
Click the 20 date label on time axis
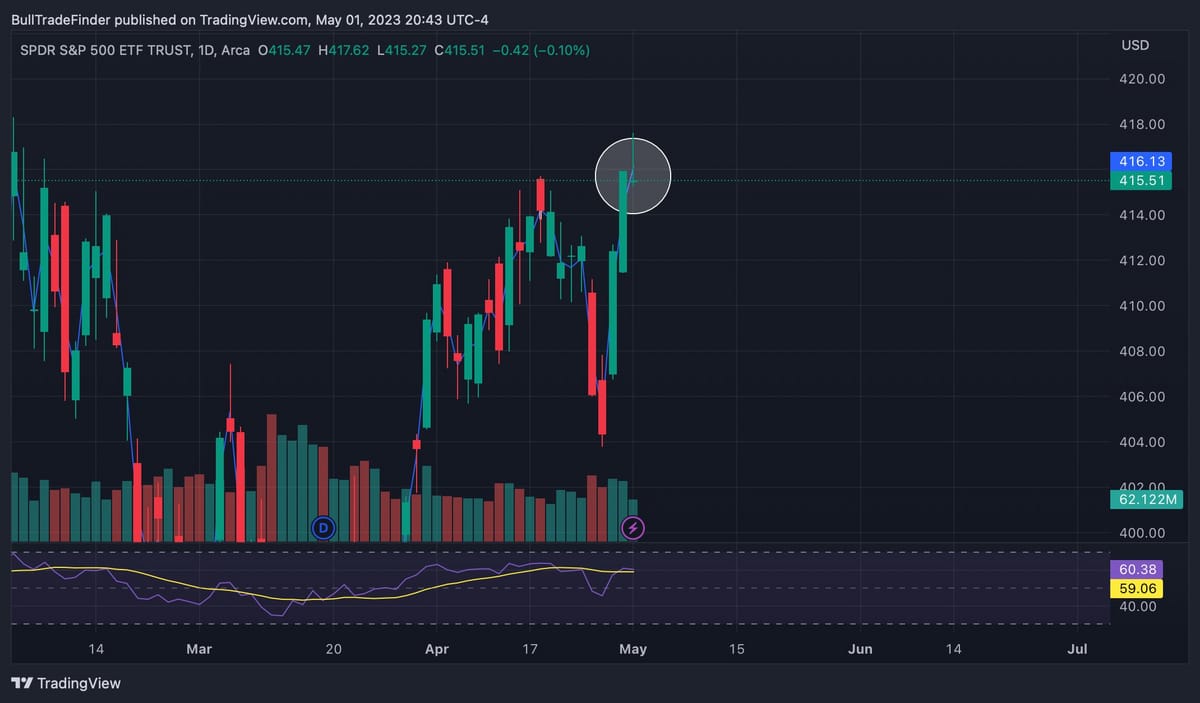tap(334, 649)
